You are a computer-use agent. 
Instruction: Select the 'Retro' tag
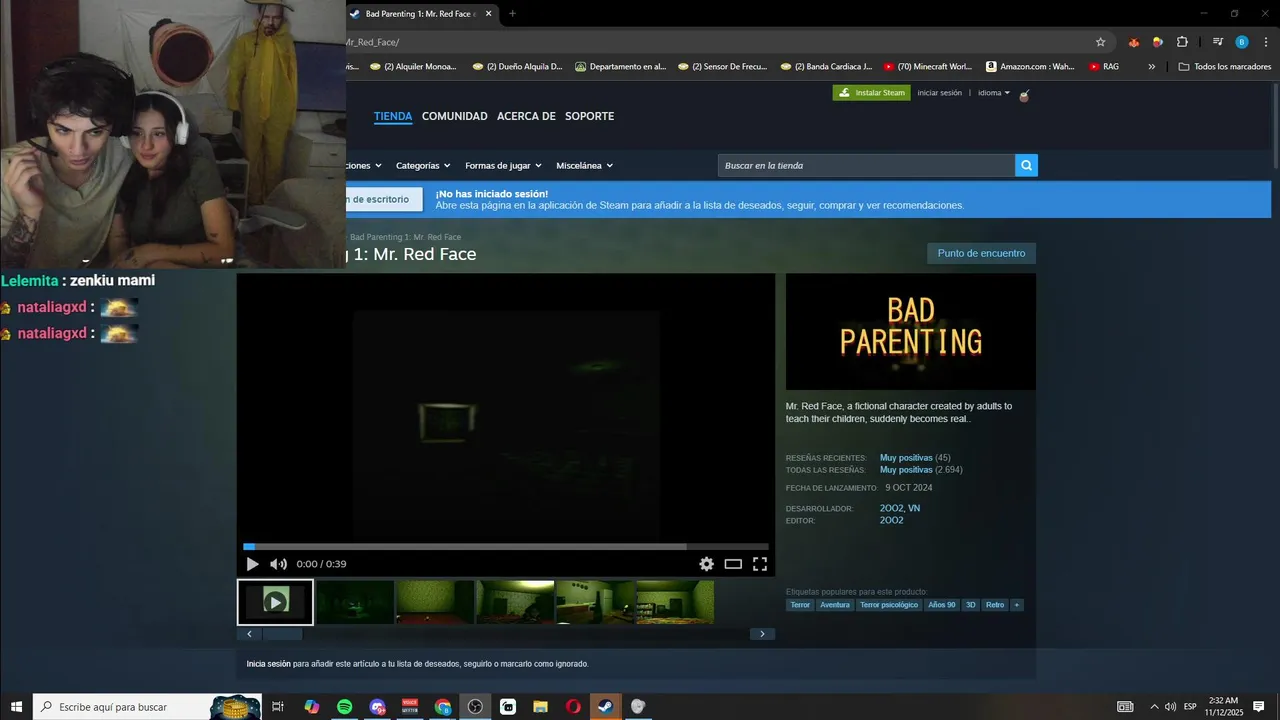coord(995,605)
